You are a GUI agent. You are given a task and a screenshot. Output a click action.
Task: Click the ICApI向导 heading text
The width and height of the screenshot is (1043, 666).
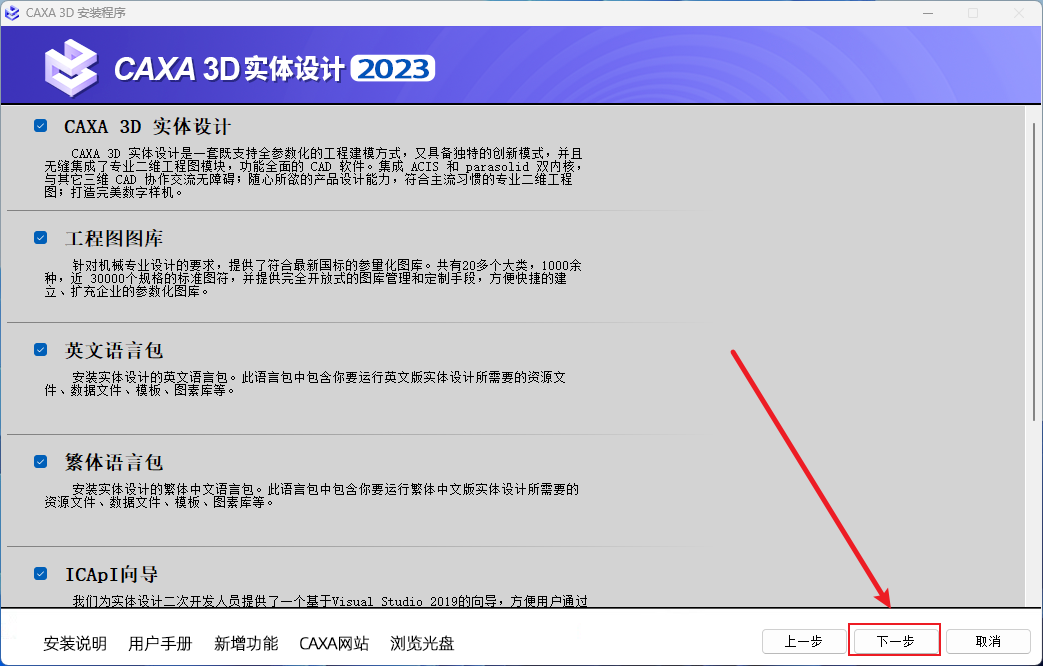click(112, 574)
